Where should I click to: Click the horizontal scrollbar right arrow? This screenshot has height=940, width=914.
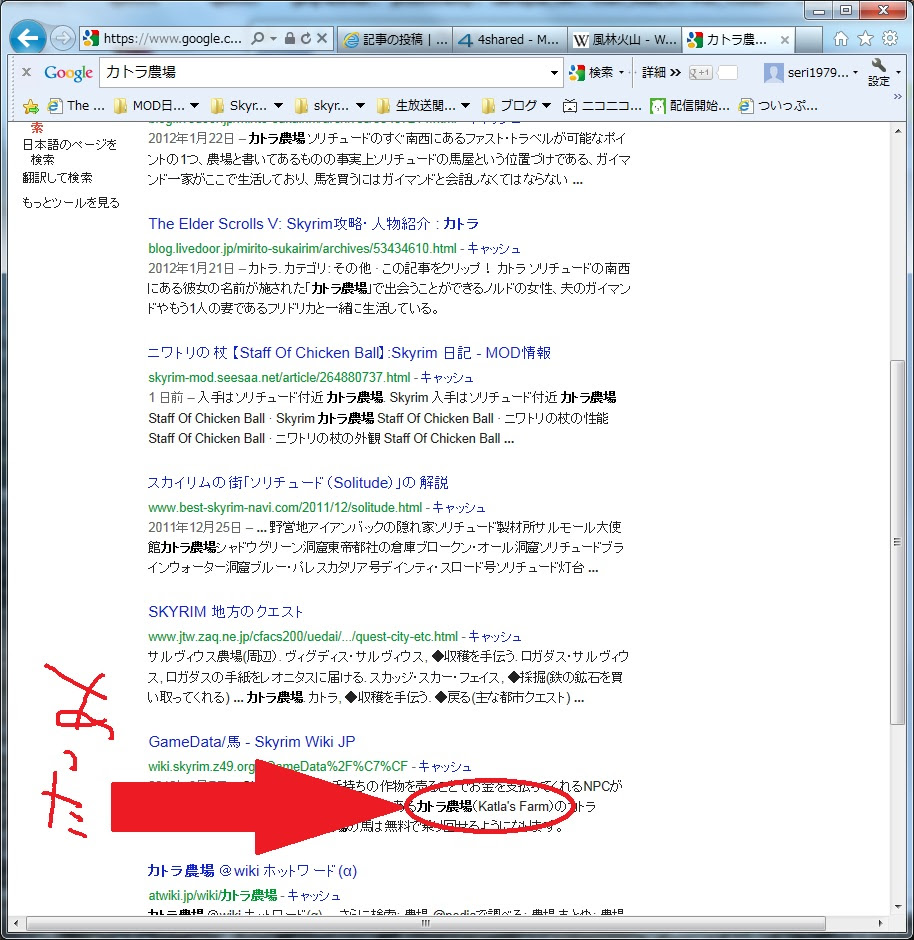(880, 923)
